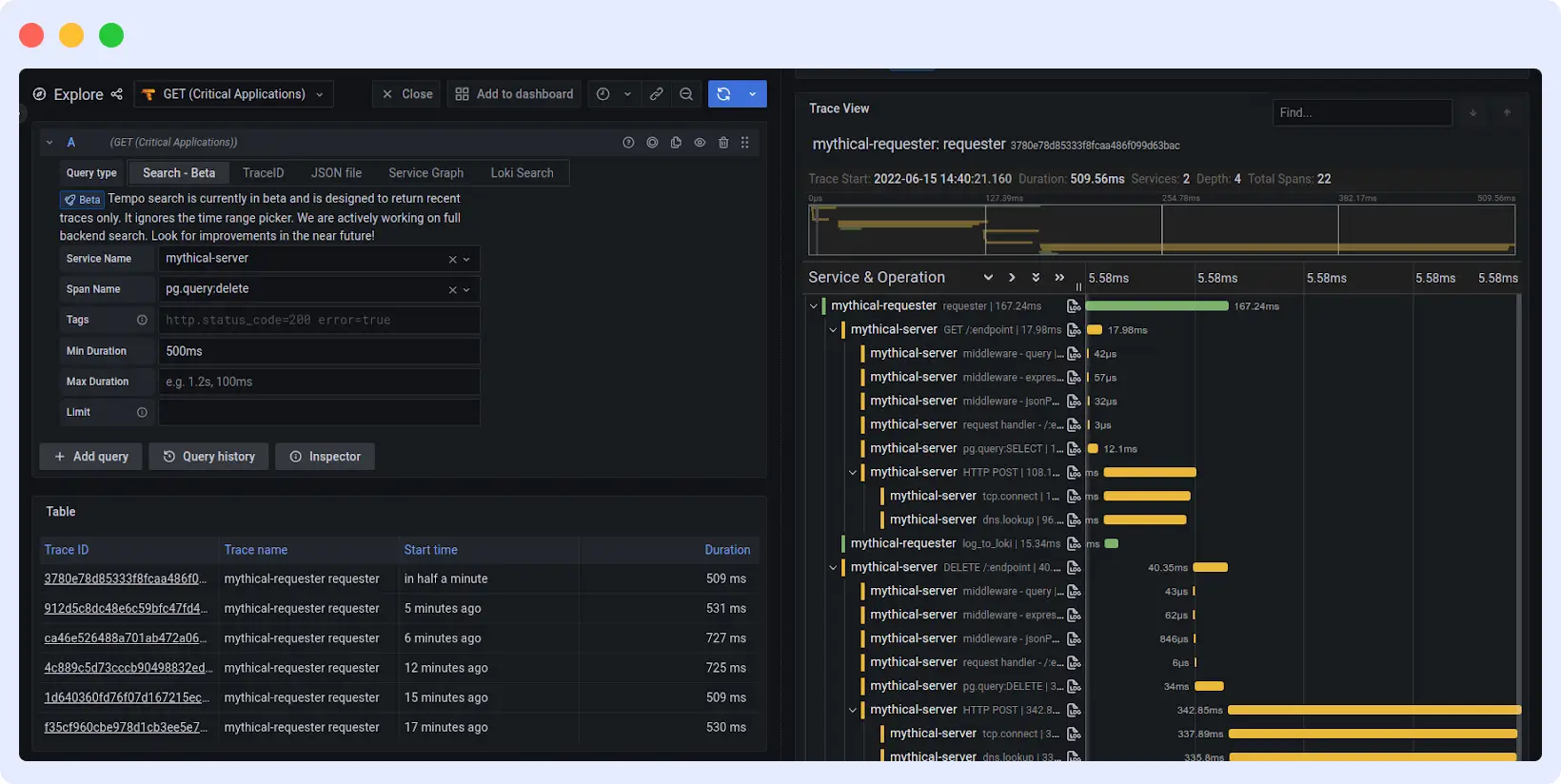
Task: Jump to next Find result arrow
Action: coord(1473,113)
